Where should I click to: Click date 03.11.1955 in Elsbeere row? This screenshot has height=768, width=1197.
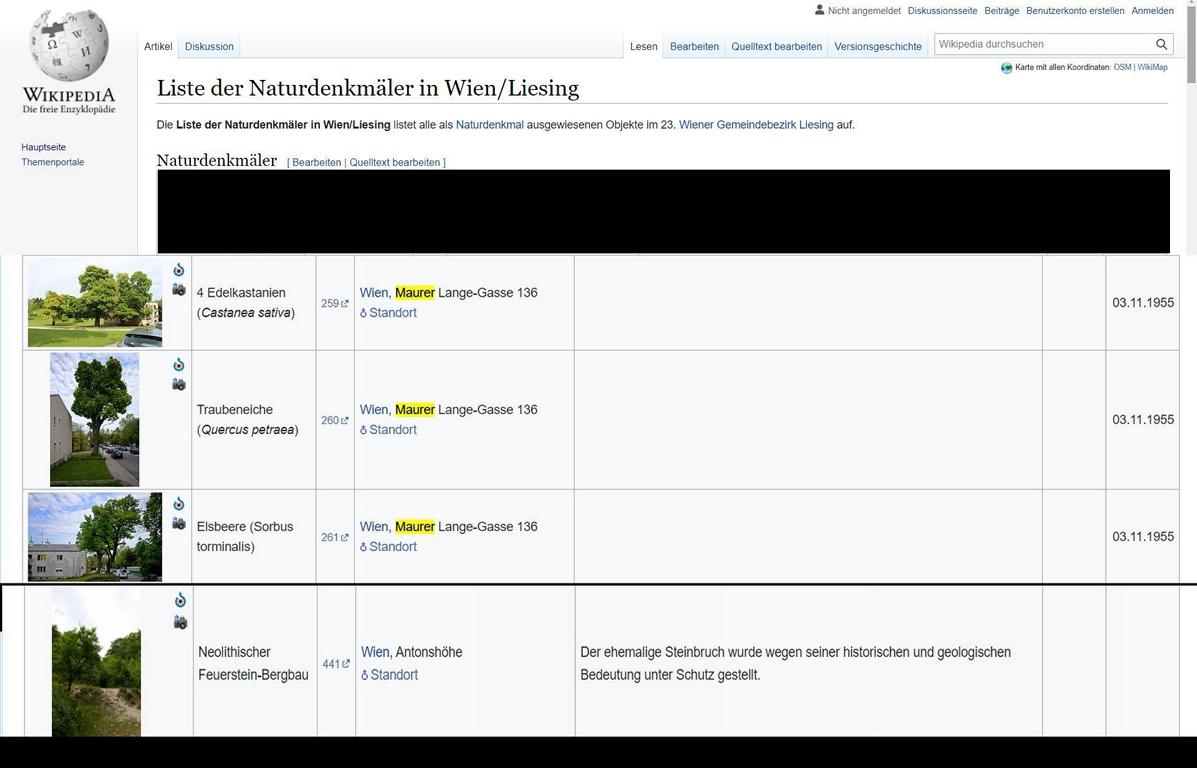(1143, 537)
